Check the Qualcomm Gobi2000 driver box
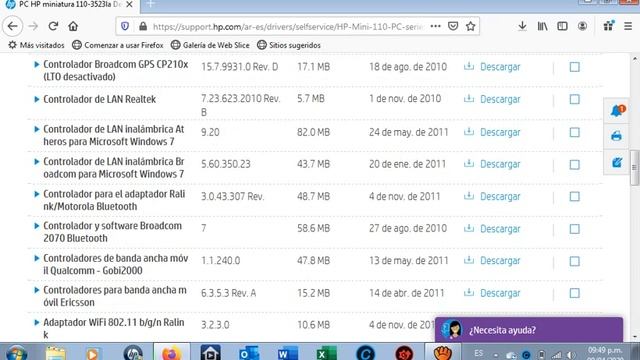Screen dimensions: 640x360 pyautogui.click(x=574, y=261)
